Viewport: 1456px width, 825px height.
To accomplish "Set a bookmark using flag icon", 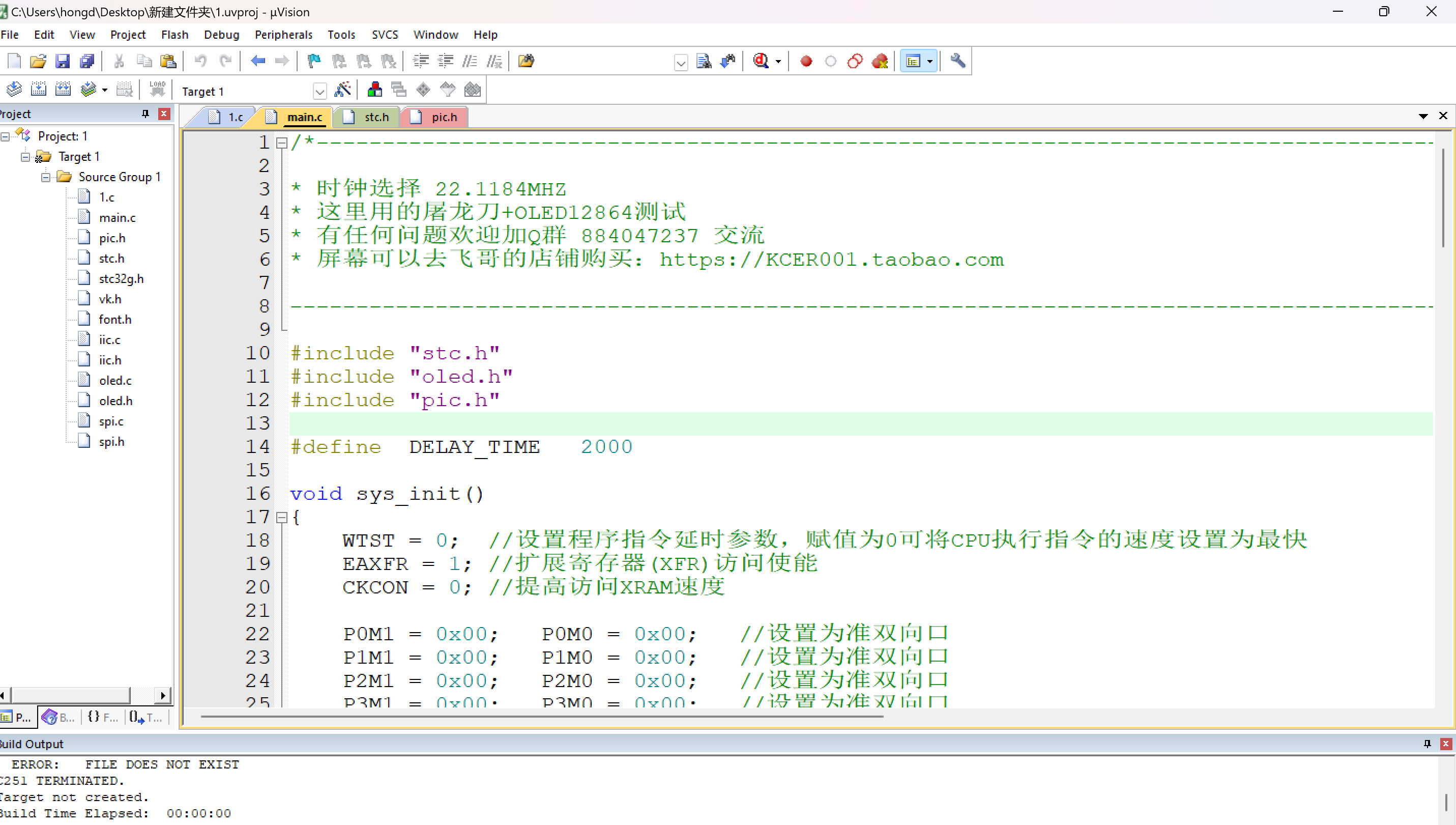I will click(314, 61).
